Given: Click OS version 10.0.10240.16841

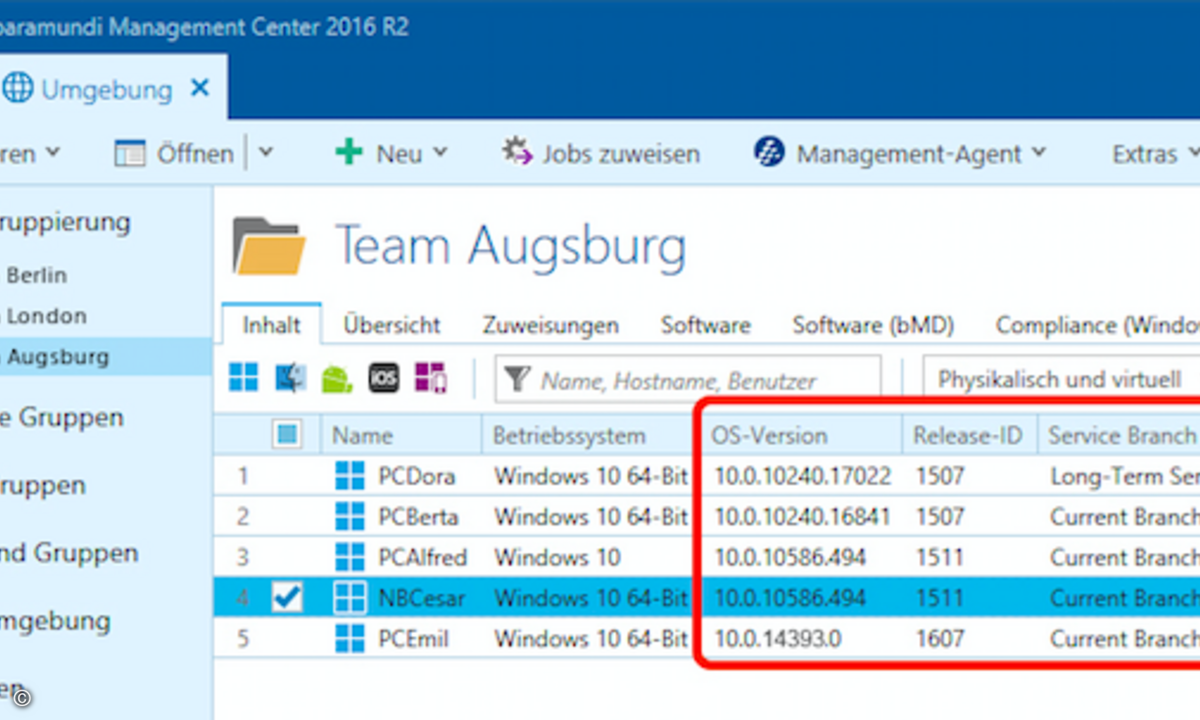Looking at the screenshot, I should (x=802, y=517).
